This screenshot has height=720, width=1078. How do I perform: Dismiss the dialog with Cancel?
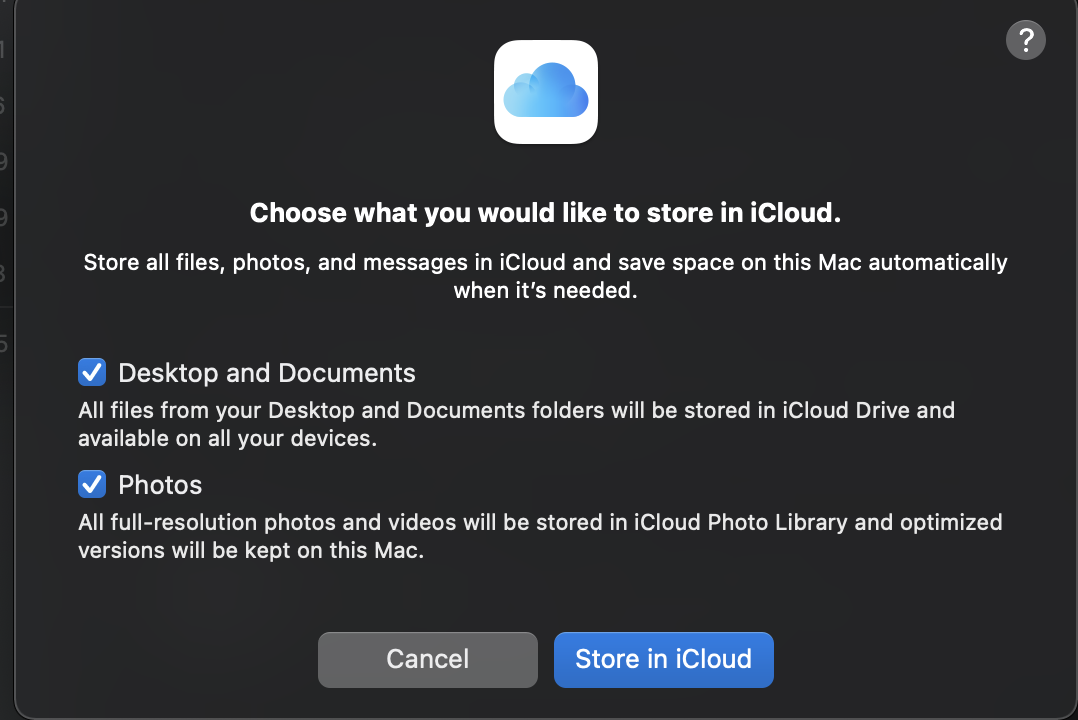click(x=428, y=659)
